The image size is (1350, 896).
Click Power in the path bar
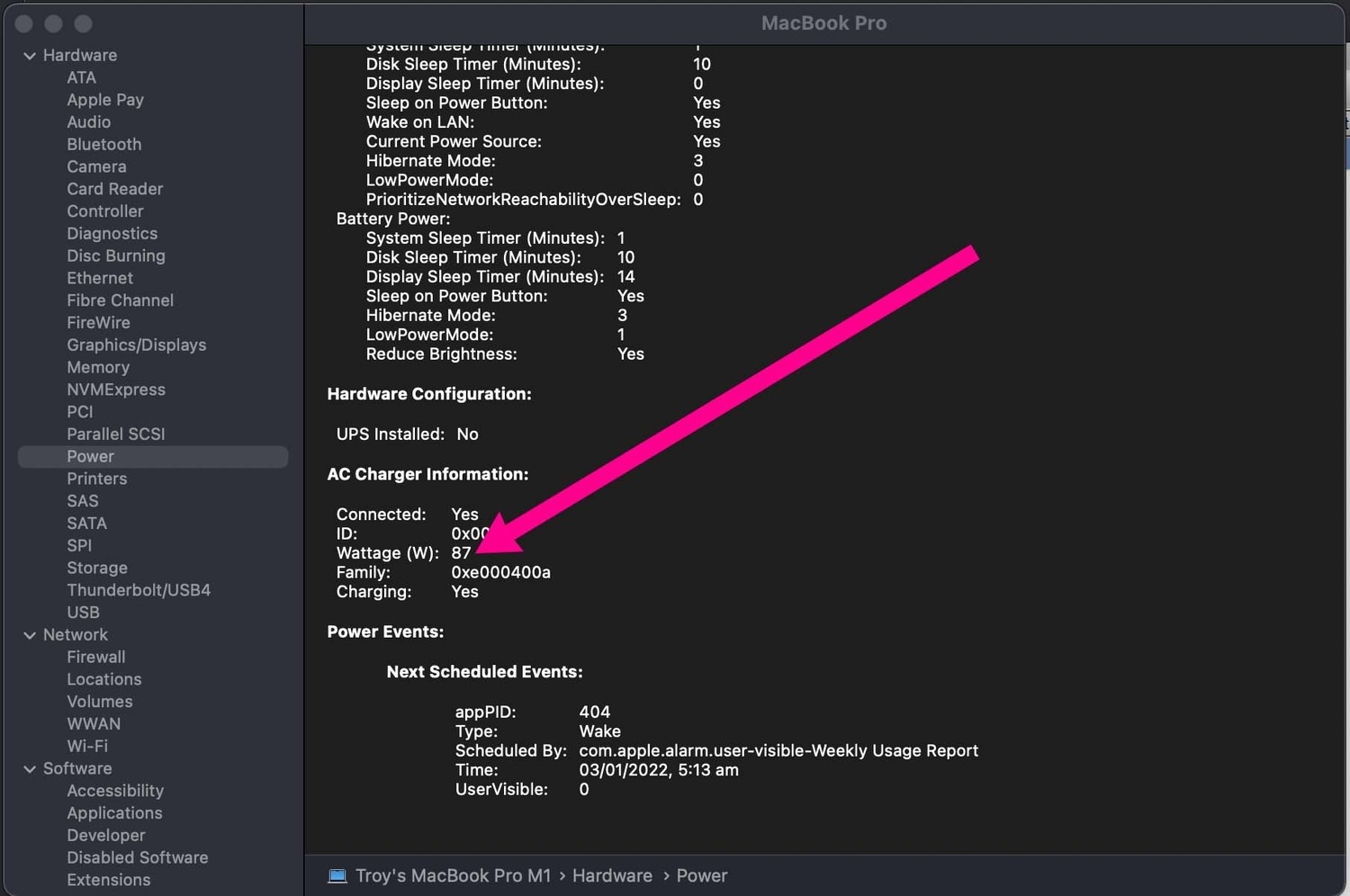701,876
